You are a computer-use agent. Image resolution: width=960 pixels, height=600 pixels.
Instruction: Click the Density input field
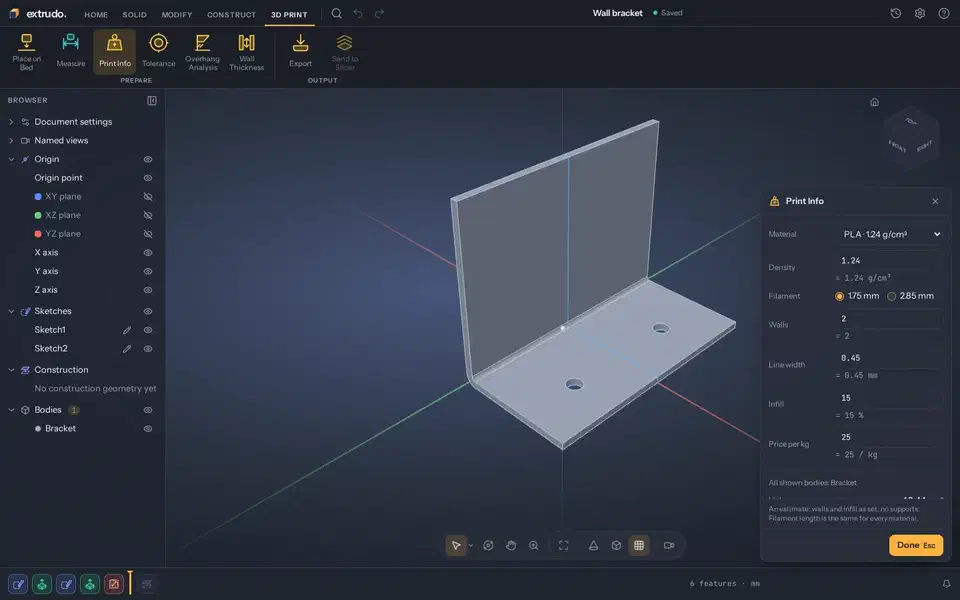click(x=889, y=261)
